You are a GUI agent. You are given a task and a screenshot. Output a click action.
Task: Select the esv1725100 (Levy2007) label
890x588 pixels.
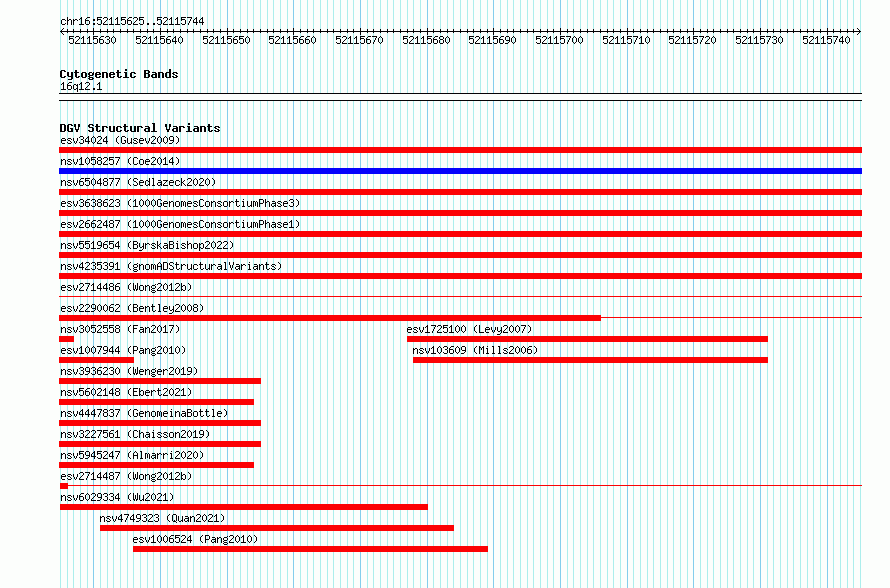pos(469,329)
